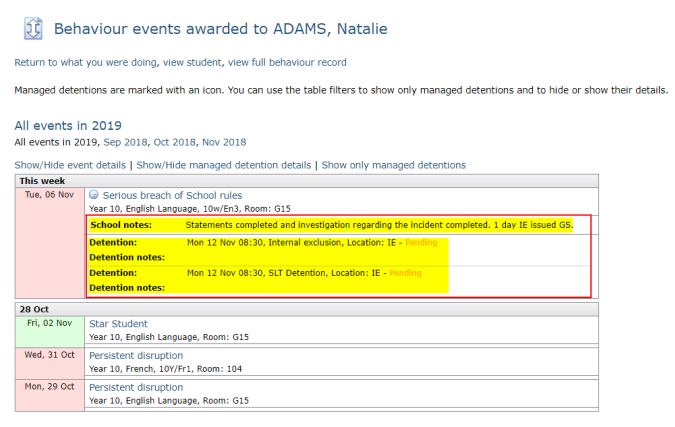
Task: Select the Nov 2018 events link
Action: 224,142
